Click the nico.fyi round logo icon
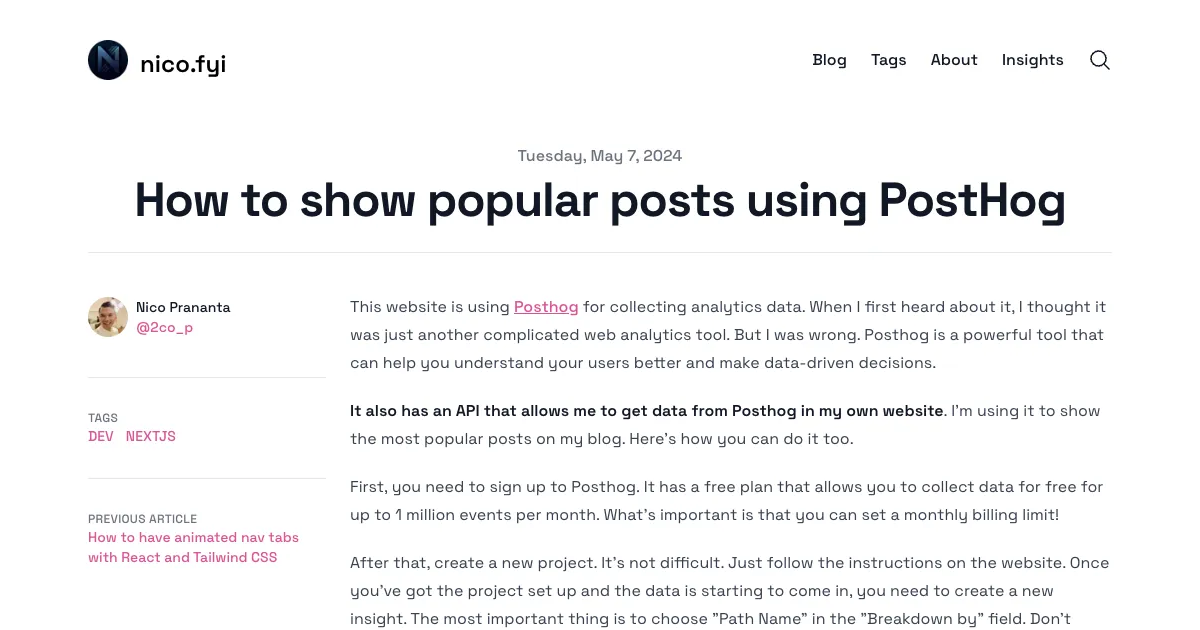The height and width of the screenshot is (630, 1200). tap(108, 60)
